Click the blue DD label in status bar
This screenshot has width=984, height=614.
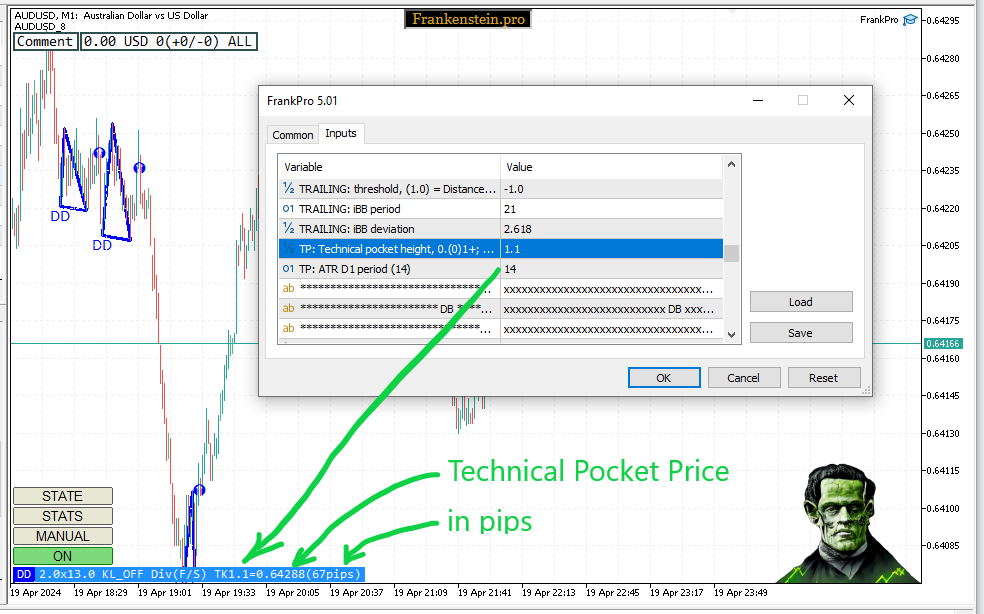(24, 574)
